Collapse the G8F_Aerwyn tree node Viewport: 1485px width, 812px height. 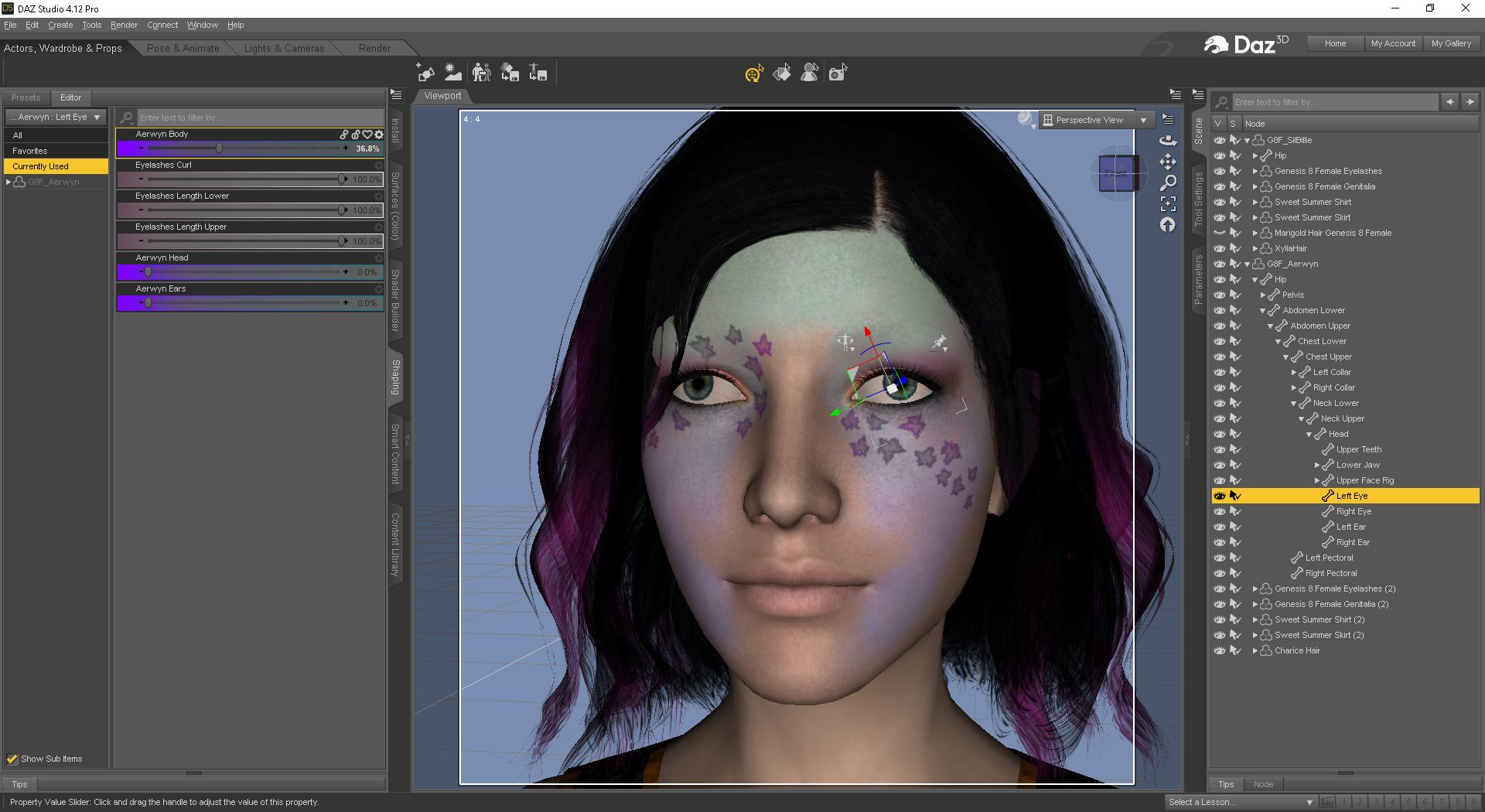click(1247, 264)
